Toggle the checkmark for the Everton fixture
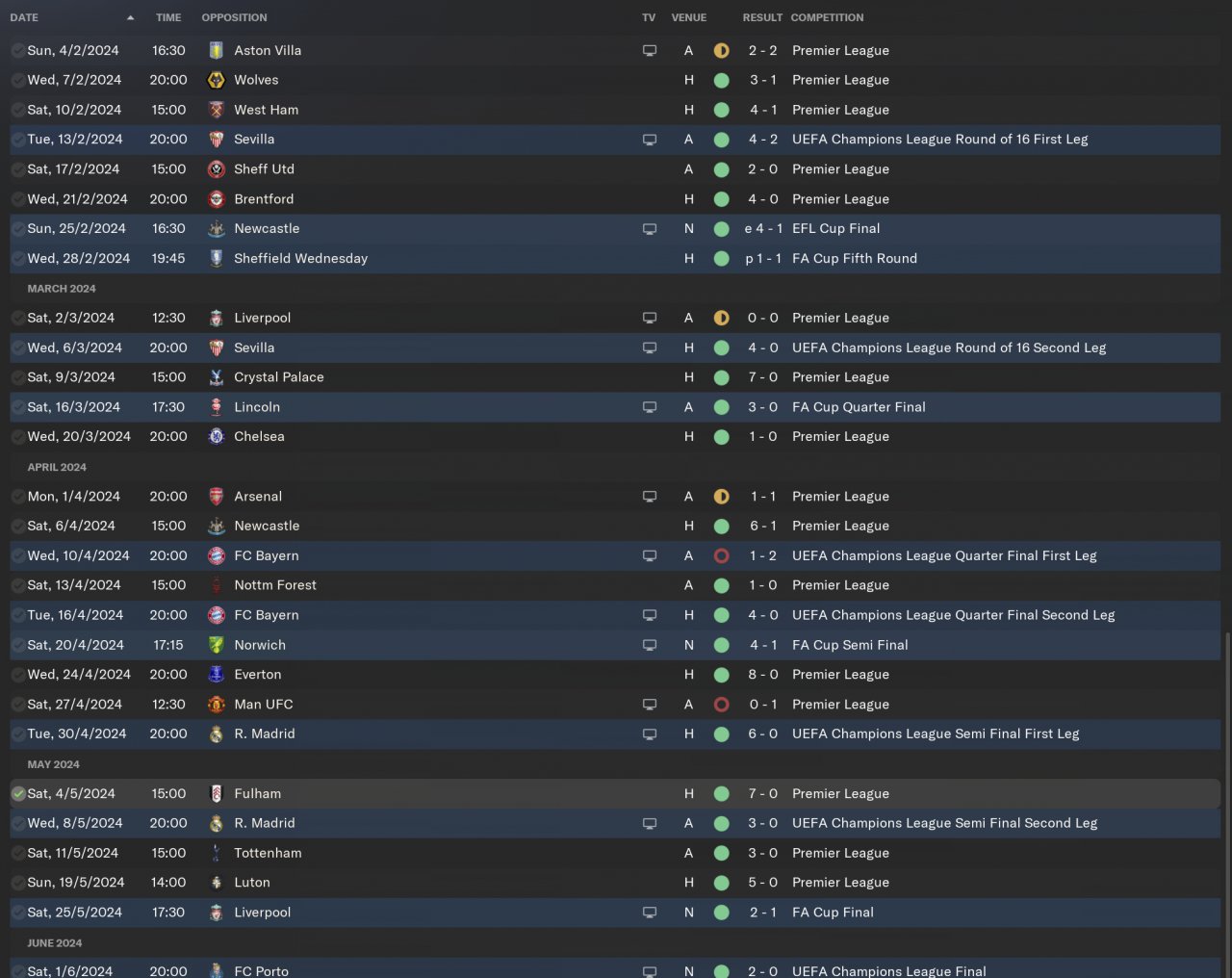The image size is (1232, 978). point(18,675)
